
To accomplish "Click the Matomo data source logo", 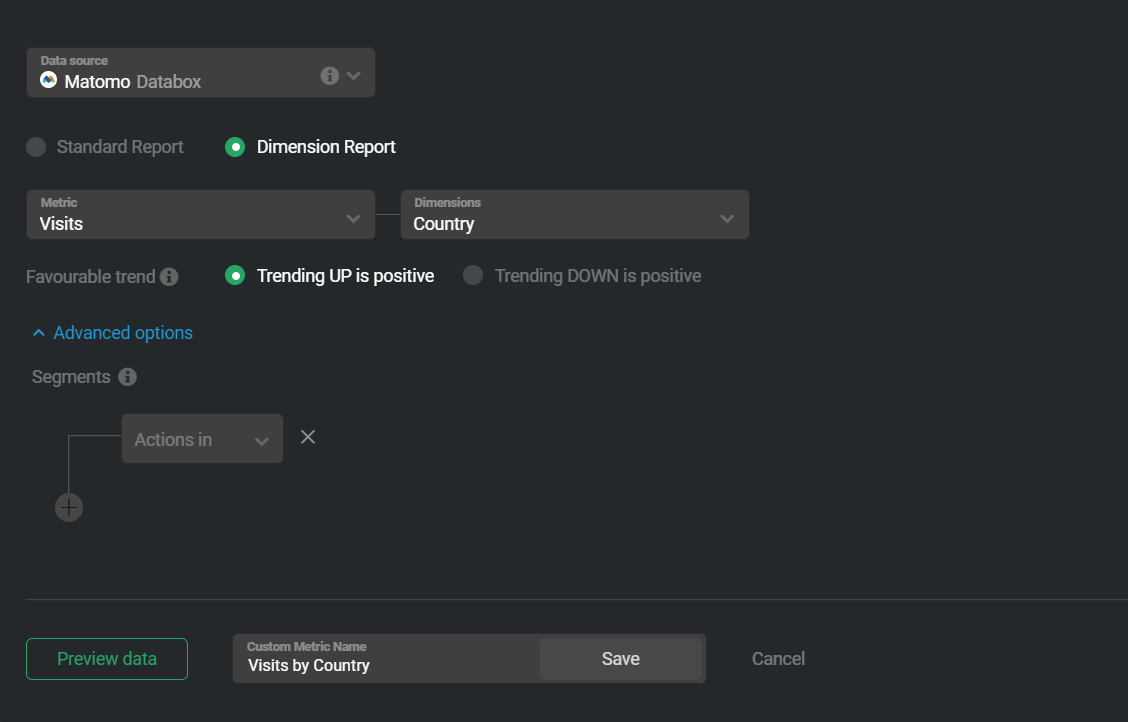I will coord(47,80).
